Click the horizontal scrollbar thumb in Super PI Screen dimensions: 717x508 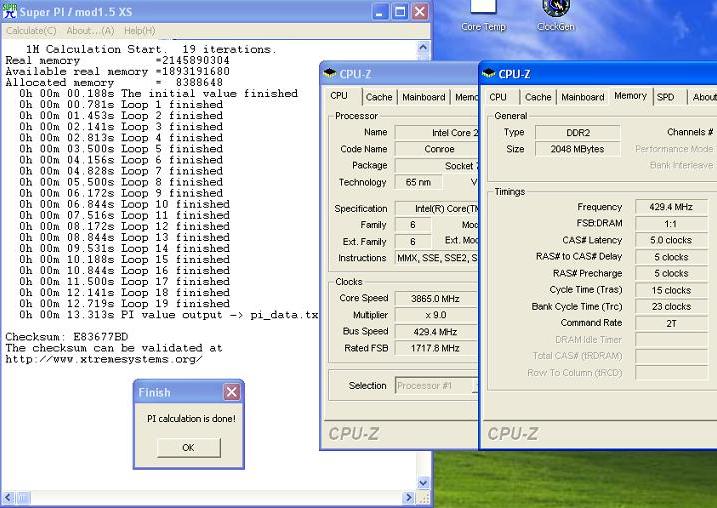pos(23,497)
